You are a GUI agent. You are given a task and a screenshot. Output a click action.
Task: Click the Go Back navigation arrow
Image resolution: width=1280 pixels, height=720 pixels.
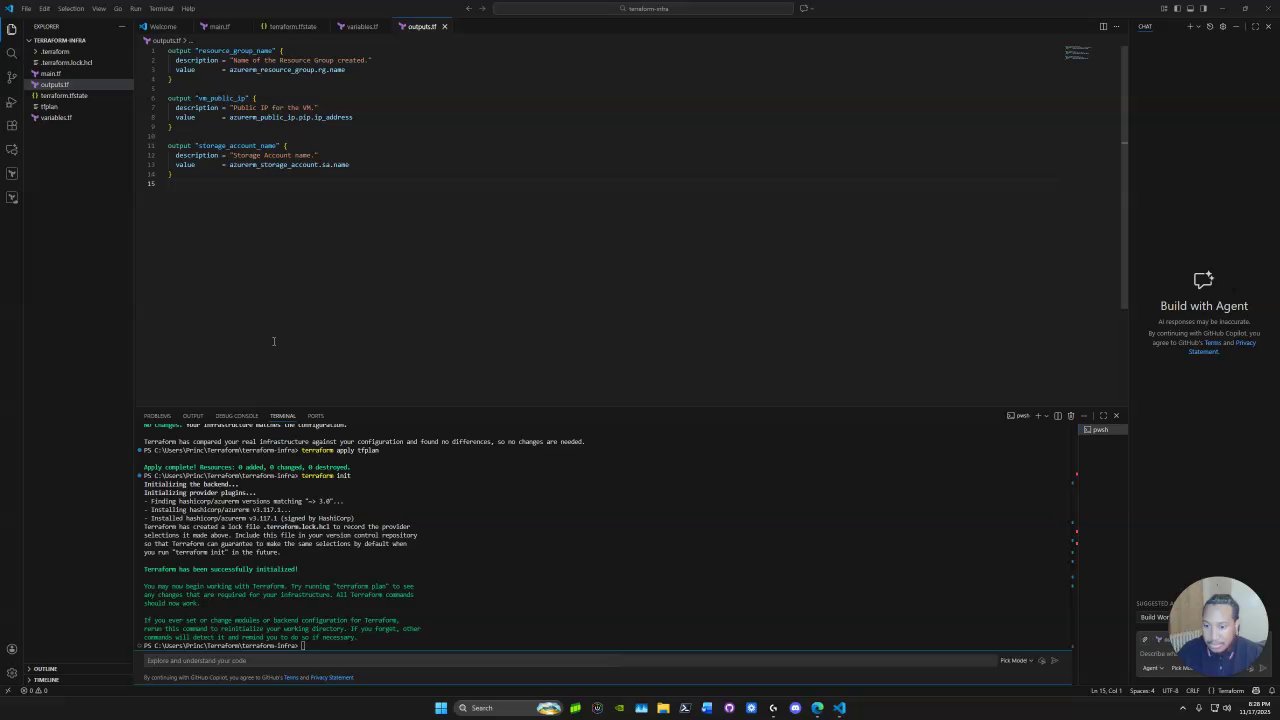pos(468,9)
